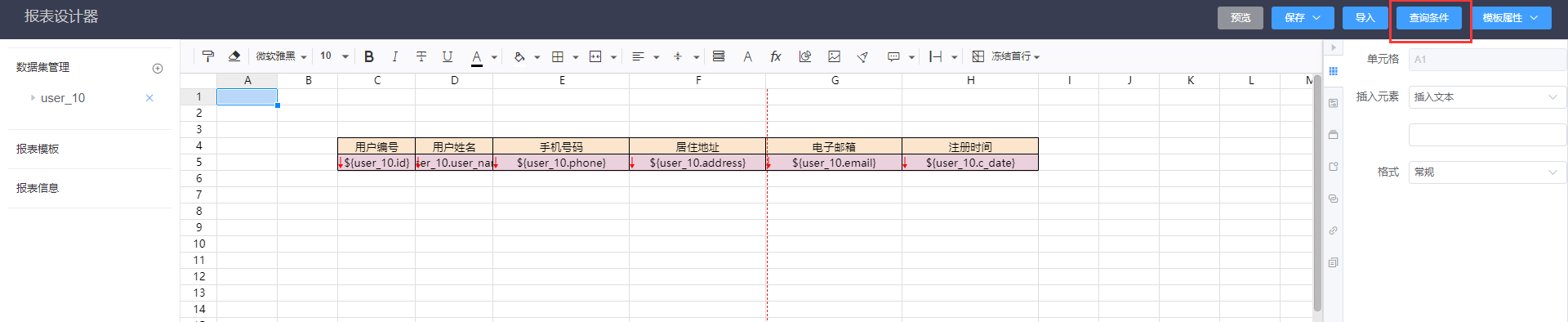Expand the user_10 dataset tree node

click(x=33, y=98)
